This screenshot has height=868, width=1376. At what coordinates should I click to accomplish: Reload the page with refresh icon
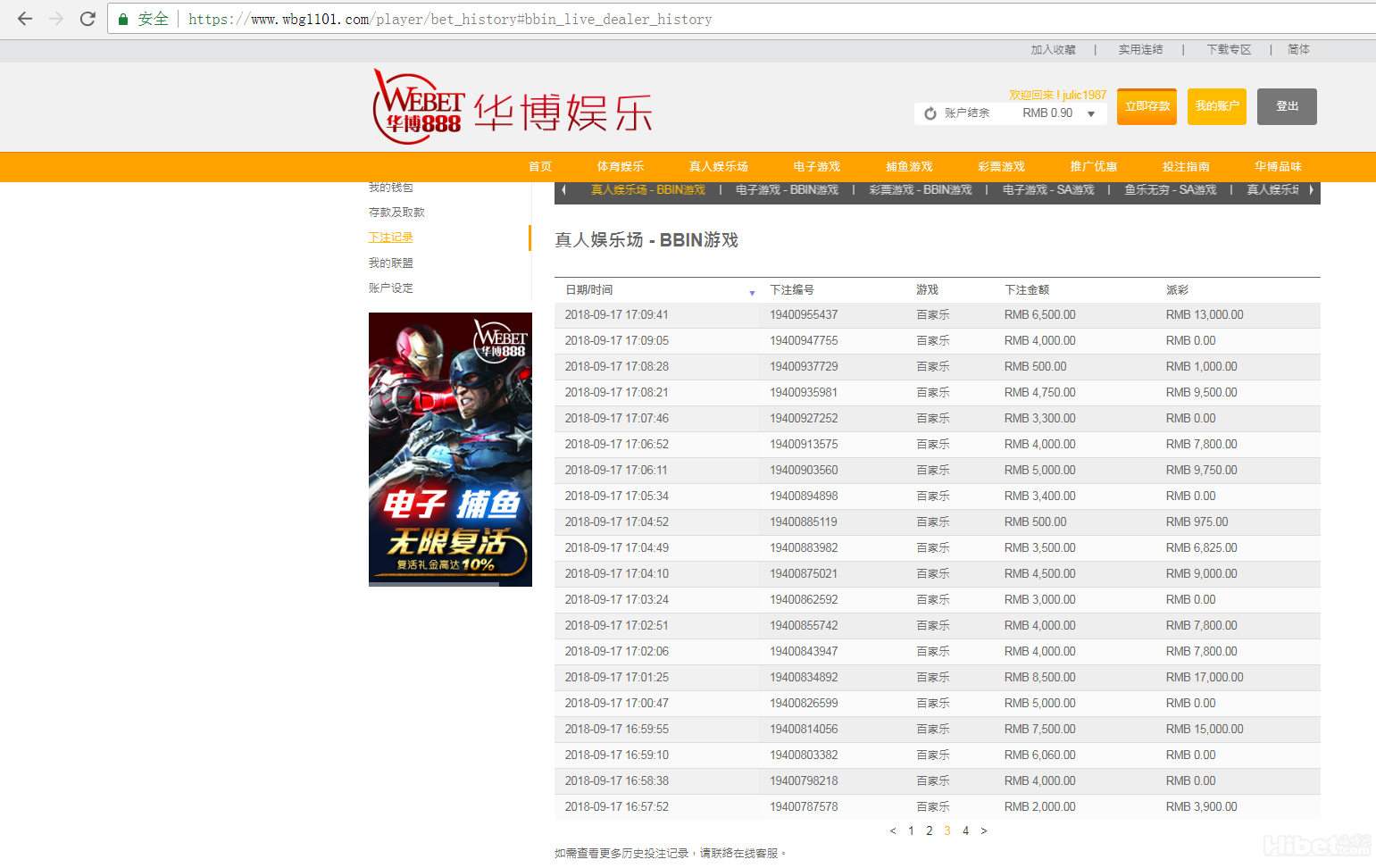88,19
